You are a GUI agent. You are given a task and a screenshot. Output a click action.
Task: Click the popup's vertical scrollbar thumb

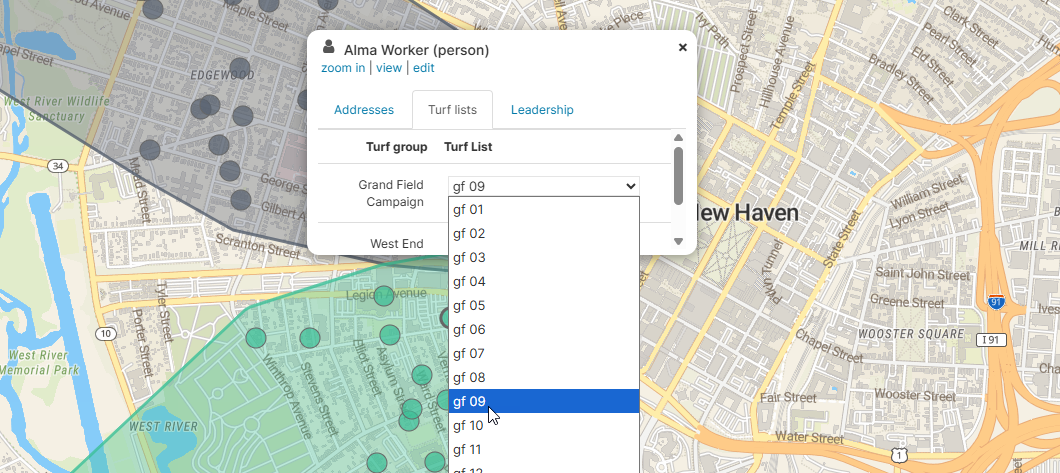(679, 176)
